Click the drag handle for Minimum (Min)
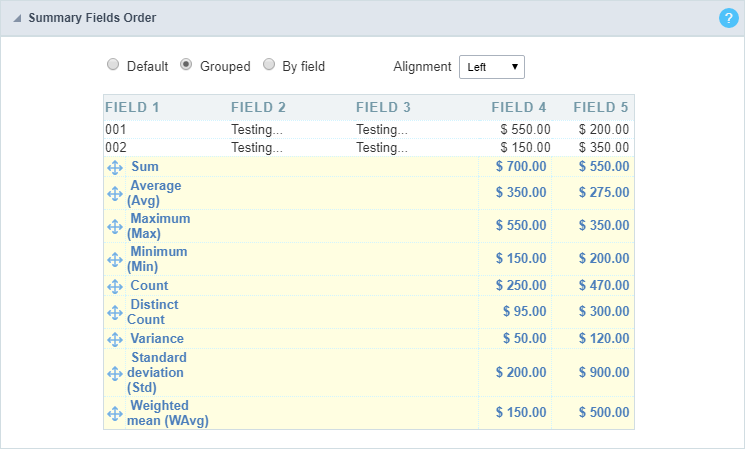This screenshot has height=449, width=745. [x=115, y=259]
